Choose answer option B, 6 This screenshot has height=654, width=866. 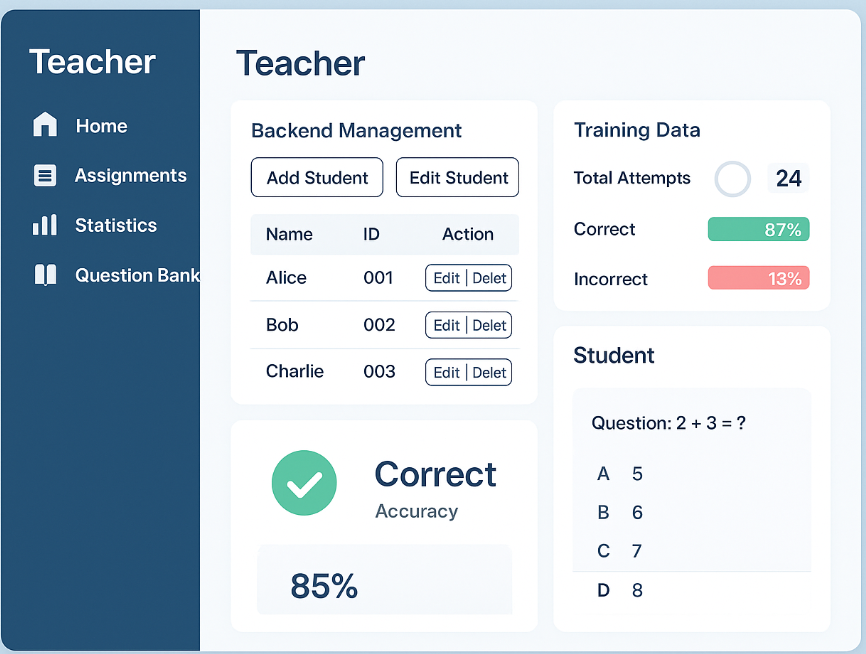click(620, 513)
